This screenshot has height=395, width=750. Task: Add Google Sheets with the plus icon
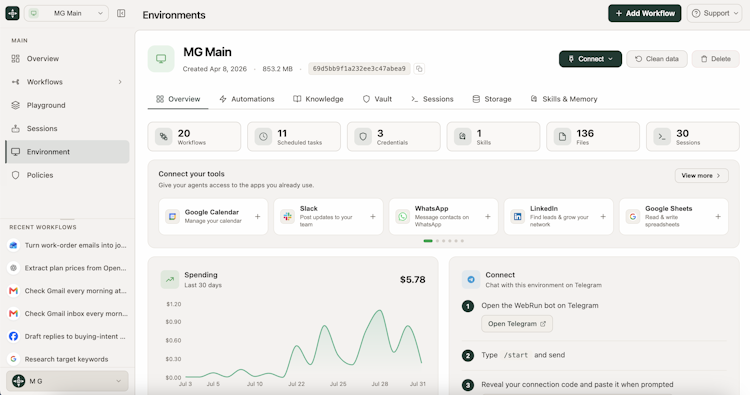tap(718, 217)
